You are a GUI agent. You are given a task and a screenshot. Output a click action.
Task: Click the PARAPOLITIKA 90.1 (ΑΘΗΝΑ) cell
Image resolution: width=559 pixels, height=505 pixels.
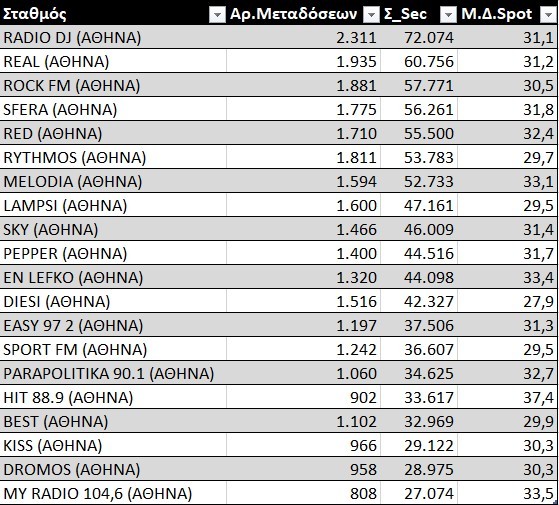[113, 373]
